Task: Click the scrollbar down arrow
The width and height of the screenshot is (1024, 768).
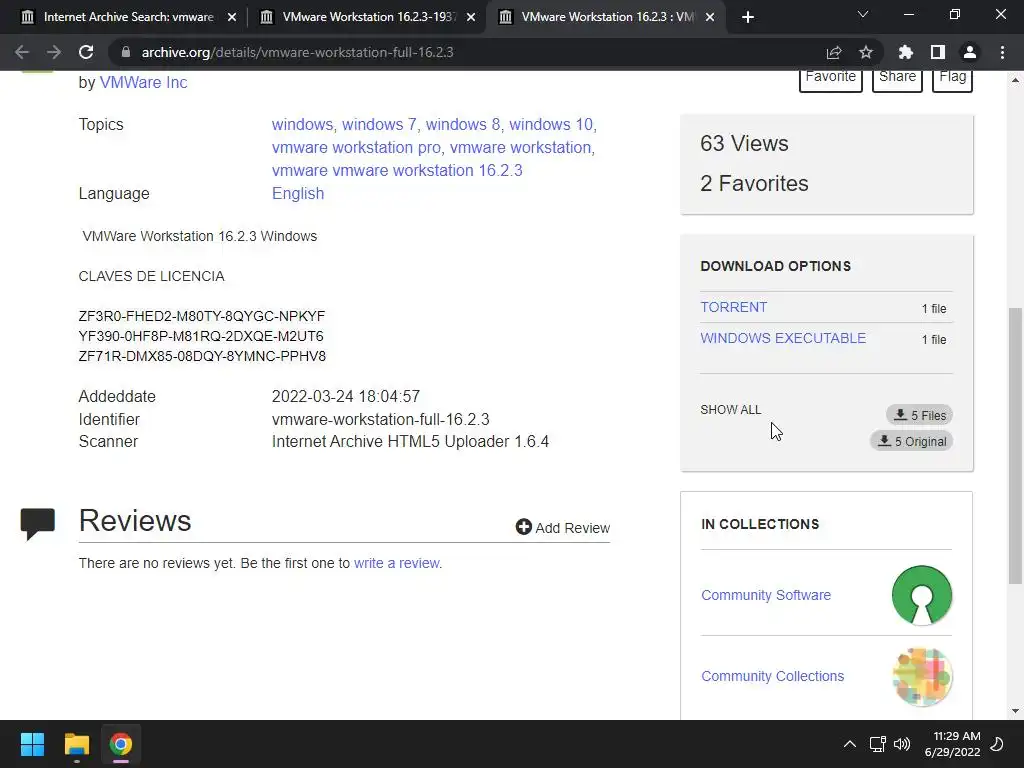Action: click(1015, 711)
